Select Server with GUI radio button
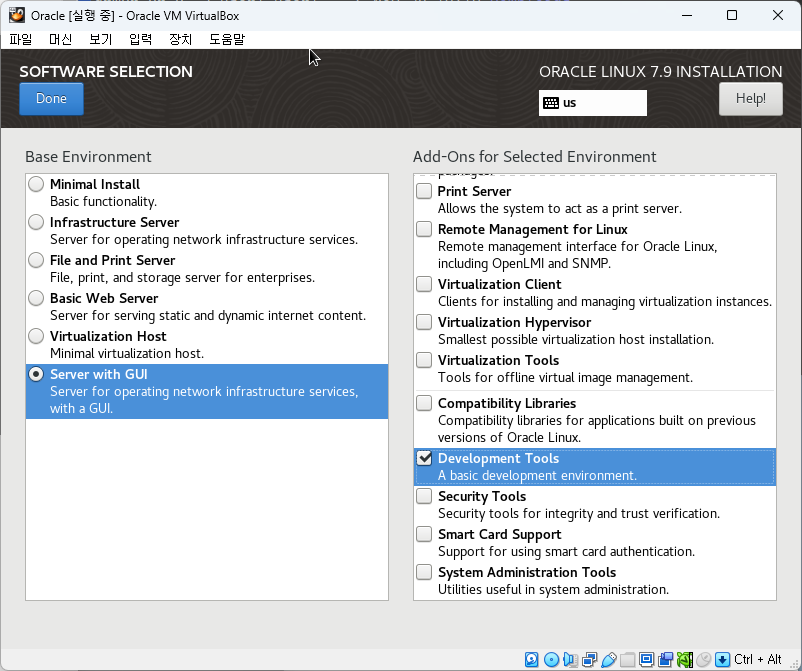 (x=36, y=374)
